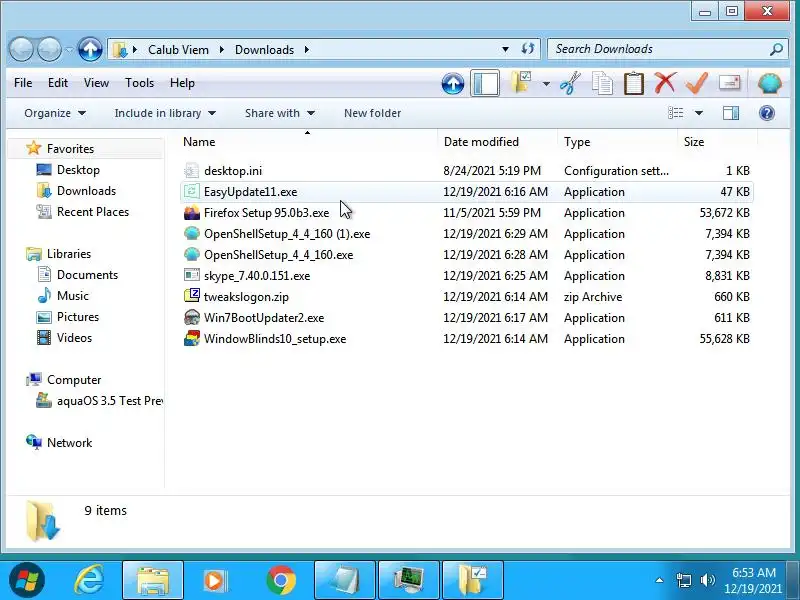800x600 pixels.
Task: Open dropdown arrow beside folder options icon
Action: [546, 84]
